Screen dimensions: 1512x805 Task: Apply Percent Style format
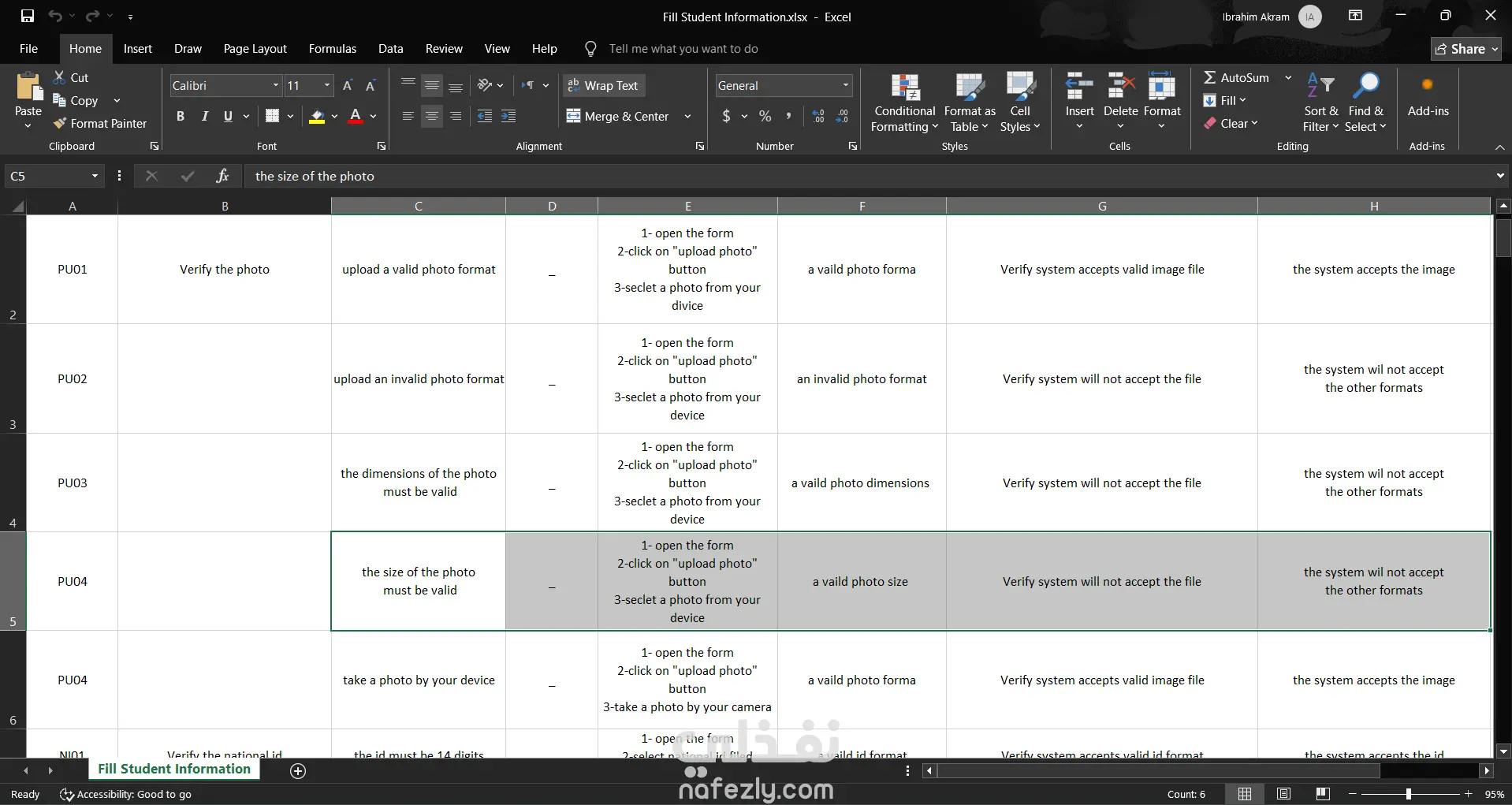(765, 116)
